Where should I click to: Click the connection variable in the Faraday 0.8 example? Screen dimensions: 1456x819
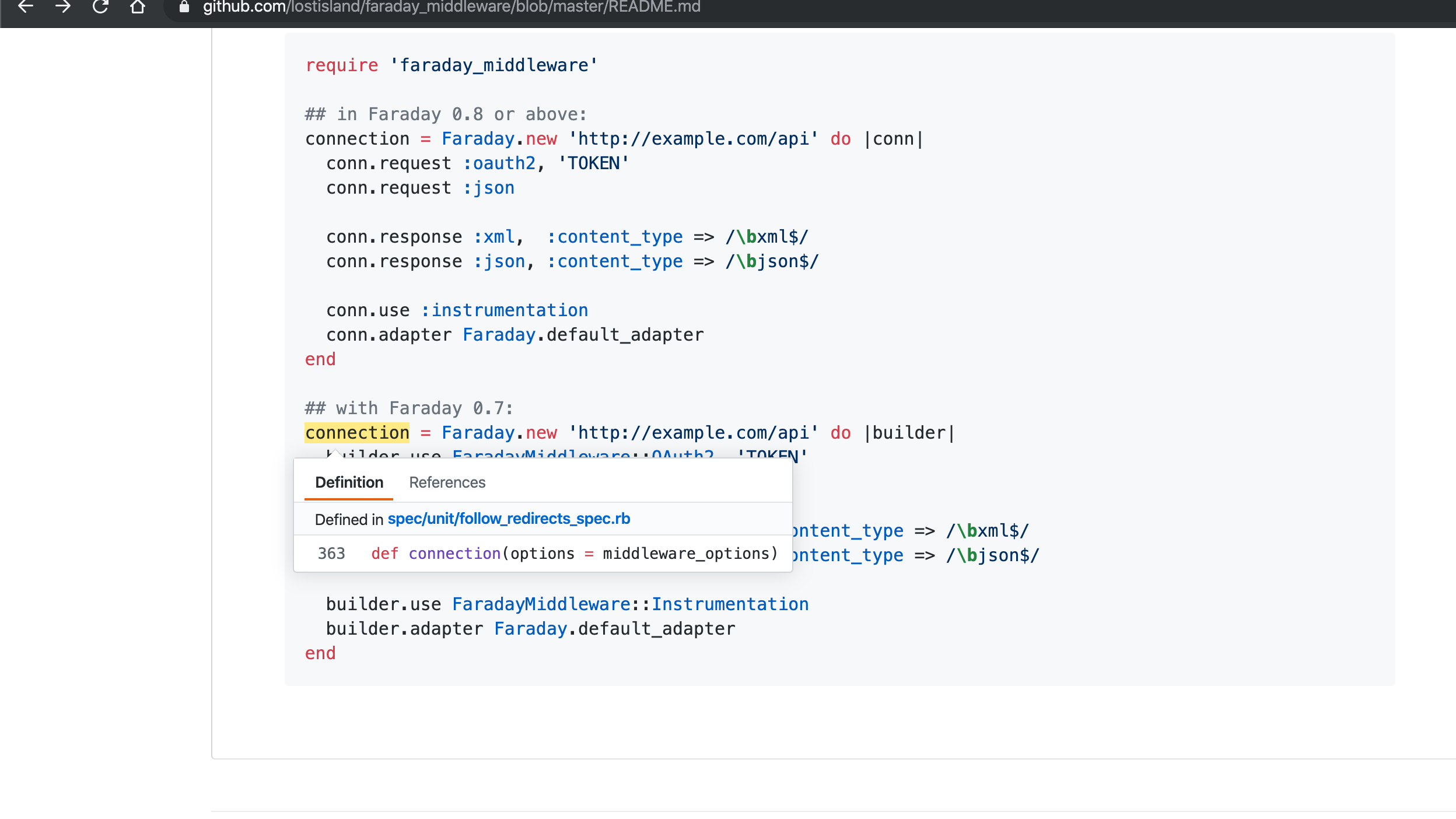pos(357,139)
